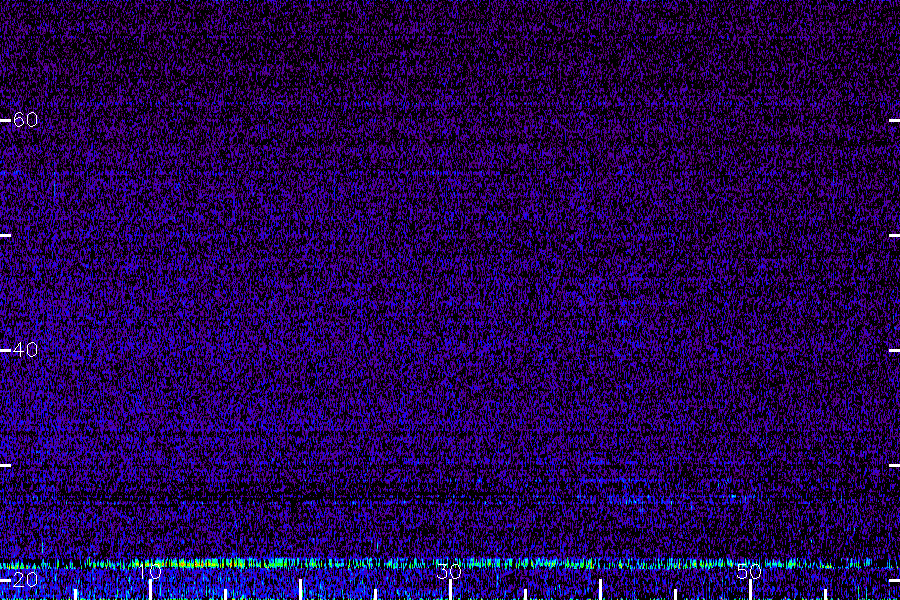
Task: Click the 10 label on the horizontal axis
Action: point(150,572)
